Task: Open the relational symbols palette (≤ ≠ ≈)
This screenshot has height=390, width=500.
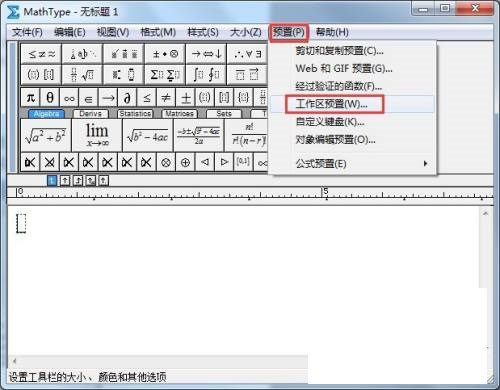Action: click(x=41, y=54)
